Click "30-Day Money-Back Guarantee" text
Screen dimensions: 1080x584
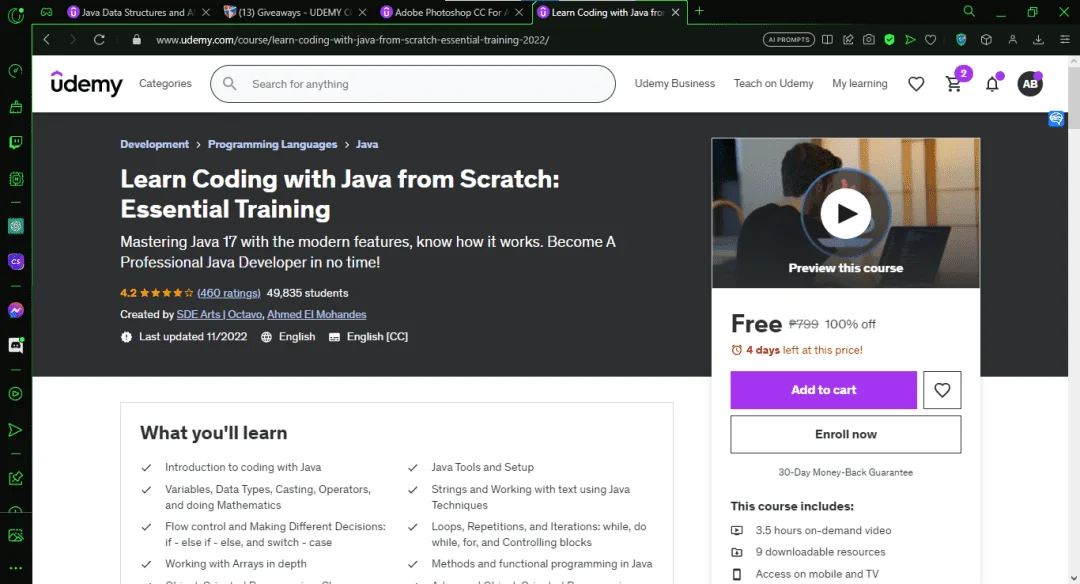pyautogui.click(x=846, y=472)
